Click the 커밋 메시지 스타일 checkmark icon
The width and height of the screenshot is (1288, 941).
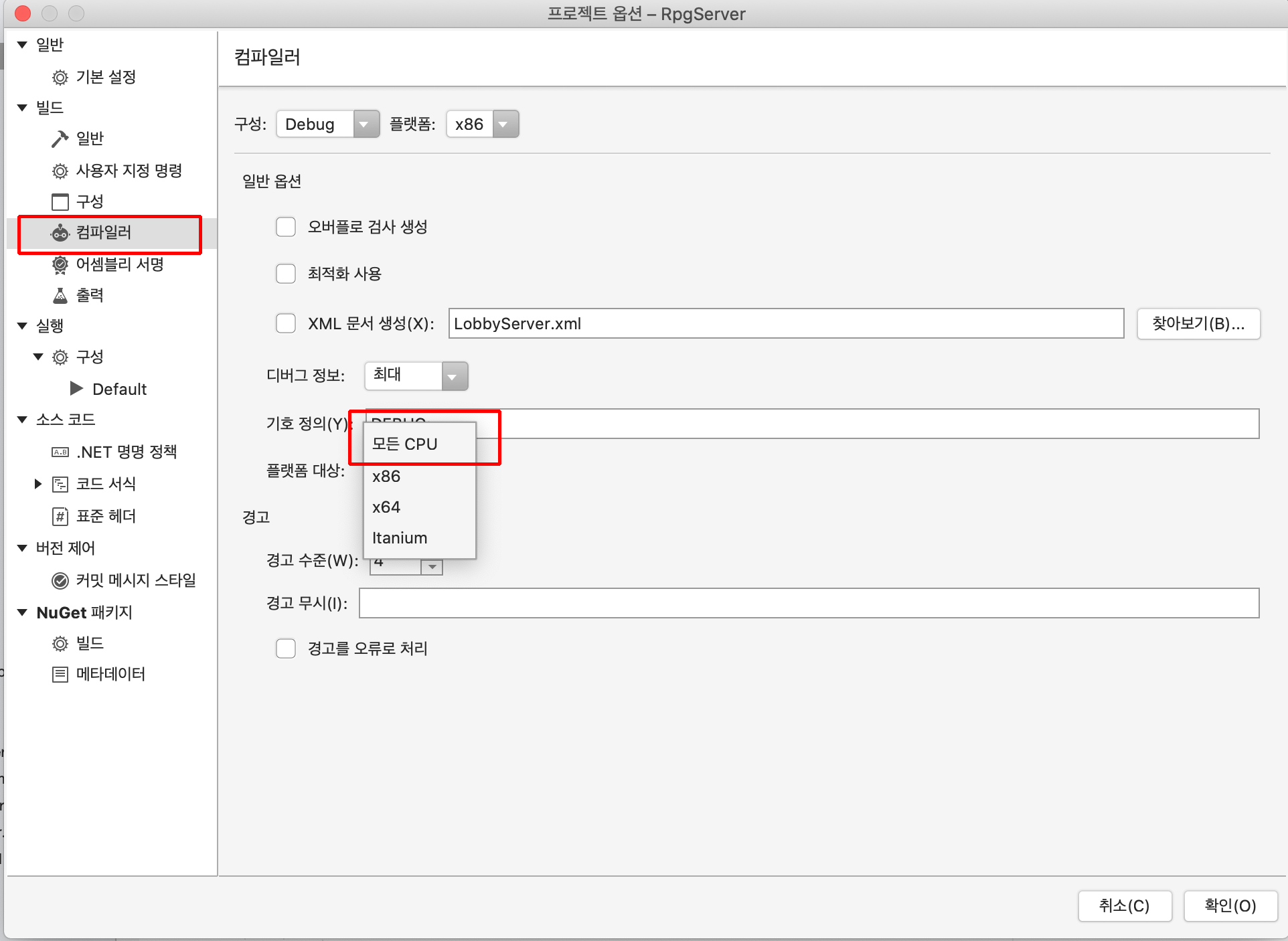coord(60,580)
